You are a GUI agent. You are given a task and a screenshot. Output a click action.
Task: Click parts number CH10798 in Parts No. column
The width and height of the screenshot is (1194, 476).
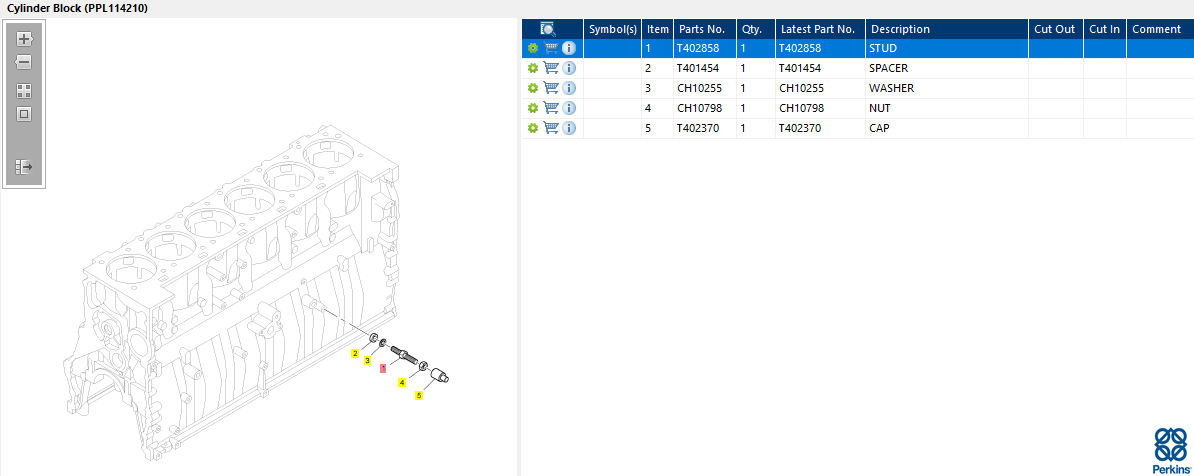coord(699,108)
